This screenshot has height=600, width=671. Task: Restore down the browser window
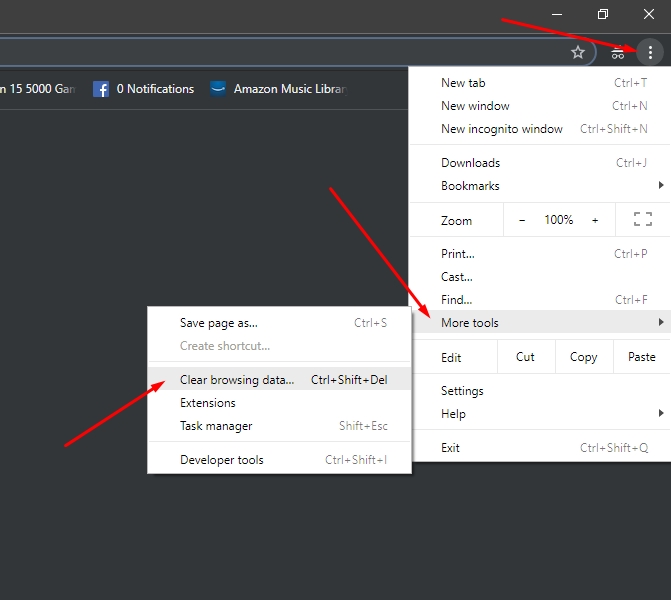pos(603,14)
